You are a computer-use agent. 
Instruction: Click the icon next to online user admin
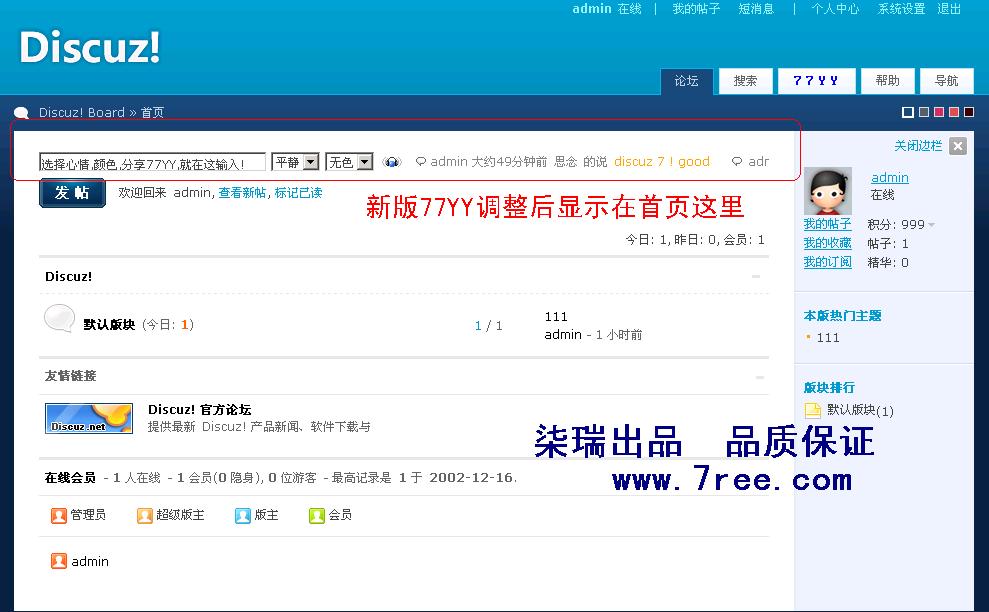(59, 561)
